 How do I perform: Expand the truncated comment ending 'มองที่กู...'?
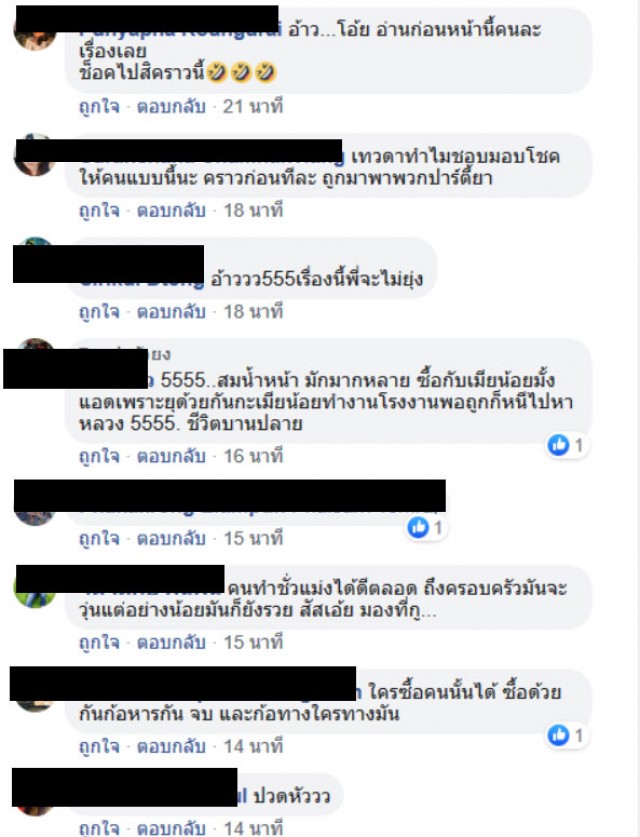point(429,612)
